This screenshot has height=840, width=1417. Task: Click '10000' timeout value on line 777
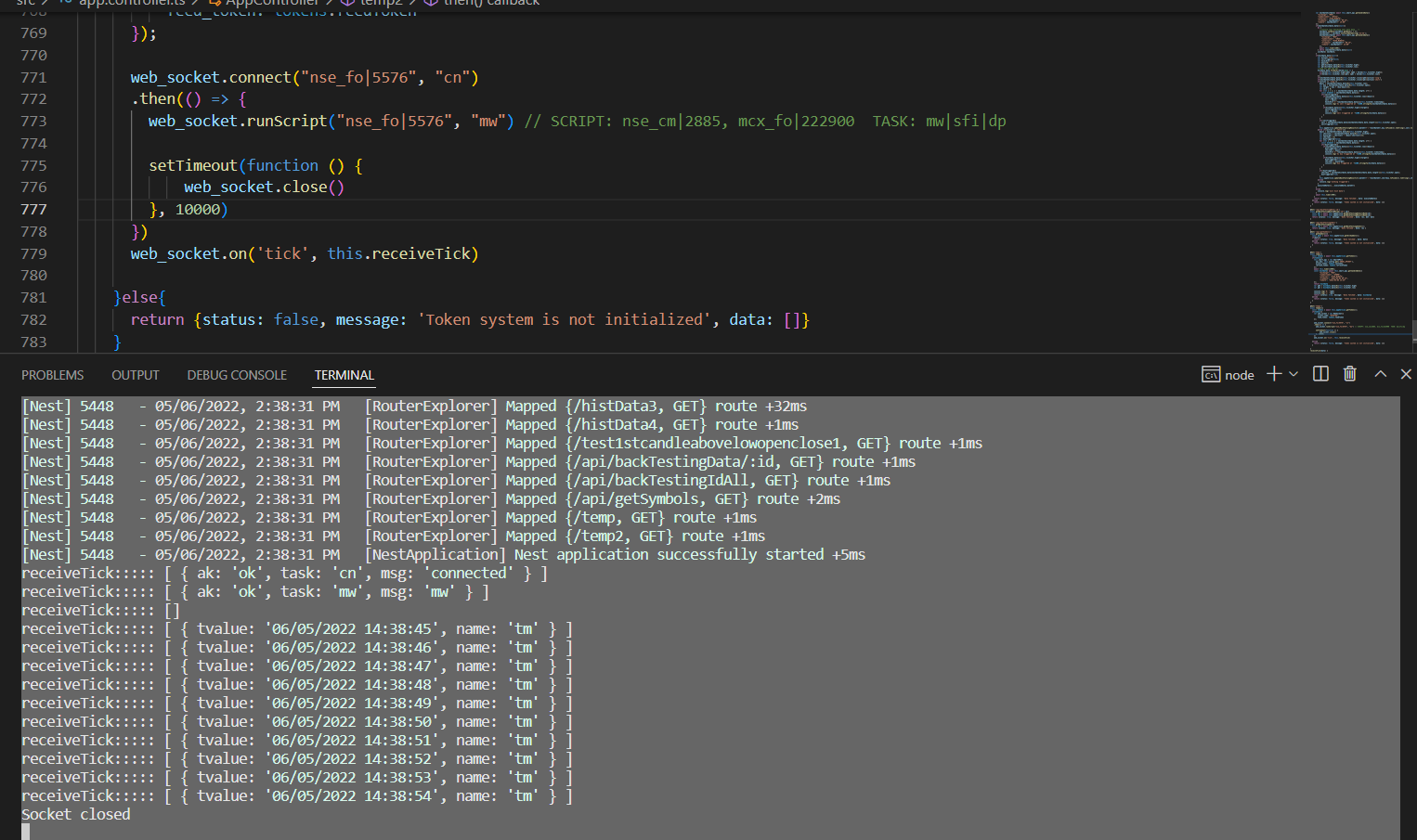point(198,210)
